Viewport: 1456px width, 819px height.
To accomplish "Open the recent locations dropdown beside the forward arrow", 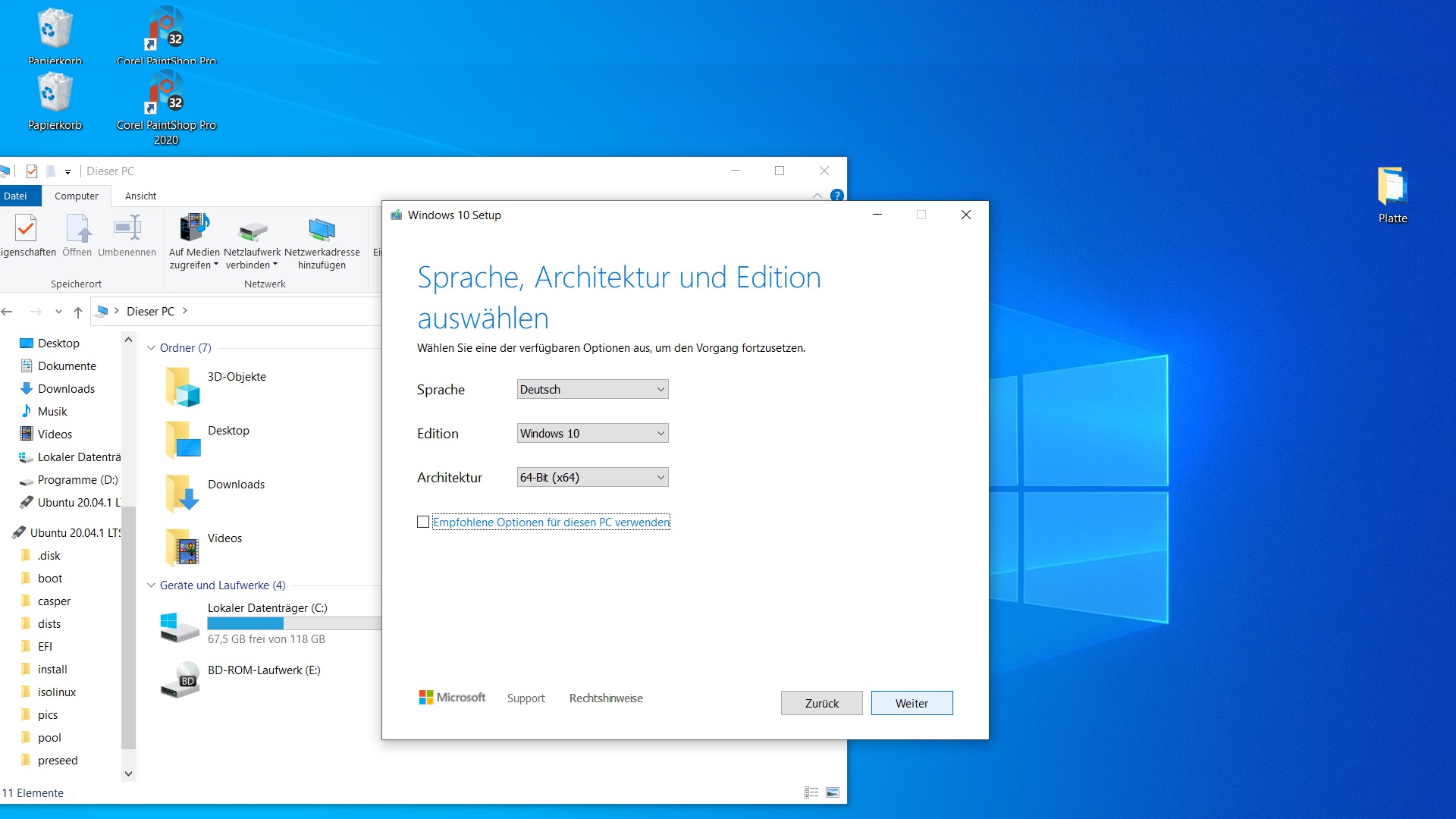I will [x=58, y=312].
